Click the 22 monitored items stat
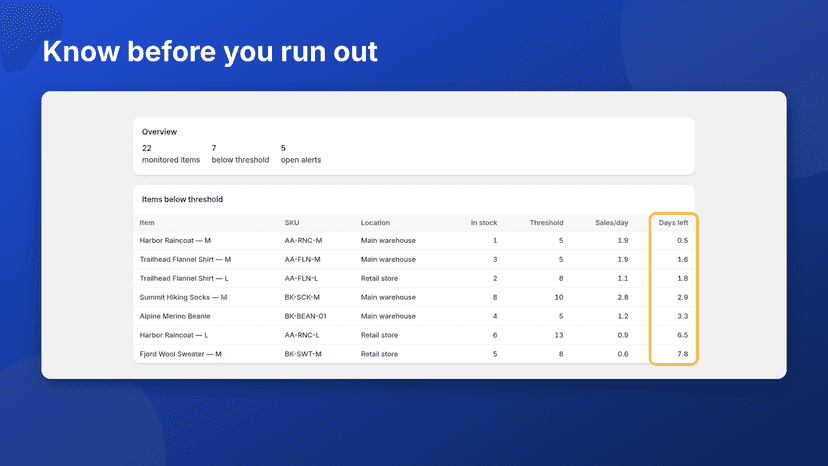Viewport: 828px width, 466px height. (171, 154)
